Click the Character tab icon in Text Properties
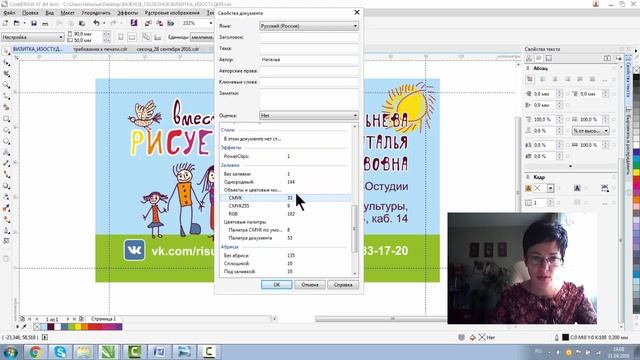 529,58
